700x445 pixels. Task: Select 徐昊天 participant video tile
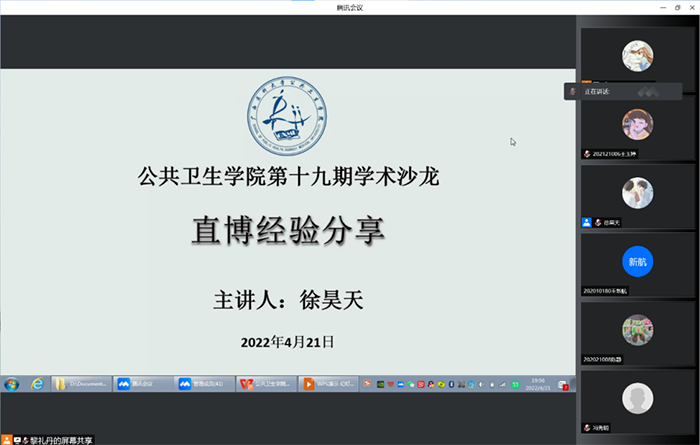pos(637,193)
